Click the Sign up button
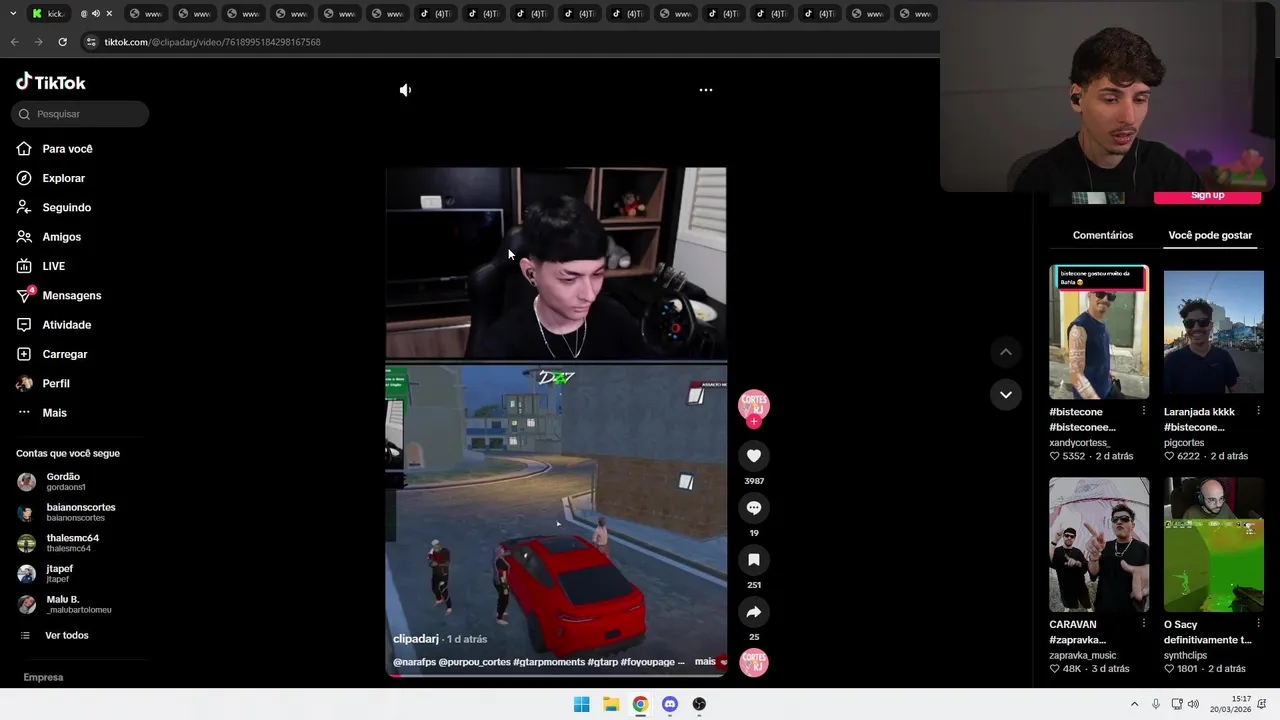The height and width of the screenshot is (720, 1280). click(1207, 196)
